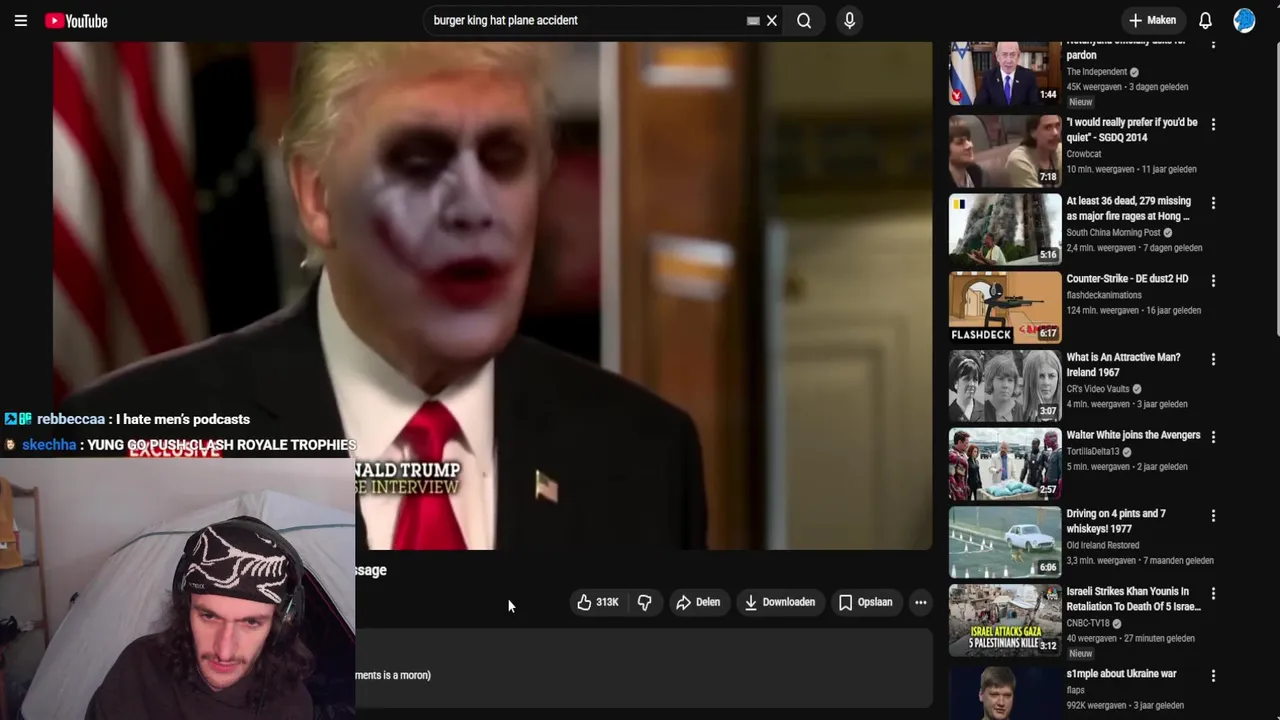Visit South China Morning Post channel

coord(1113,233)
